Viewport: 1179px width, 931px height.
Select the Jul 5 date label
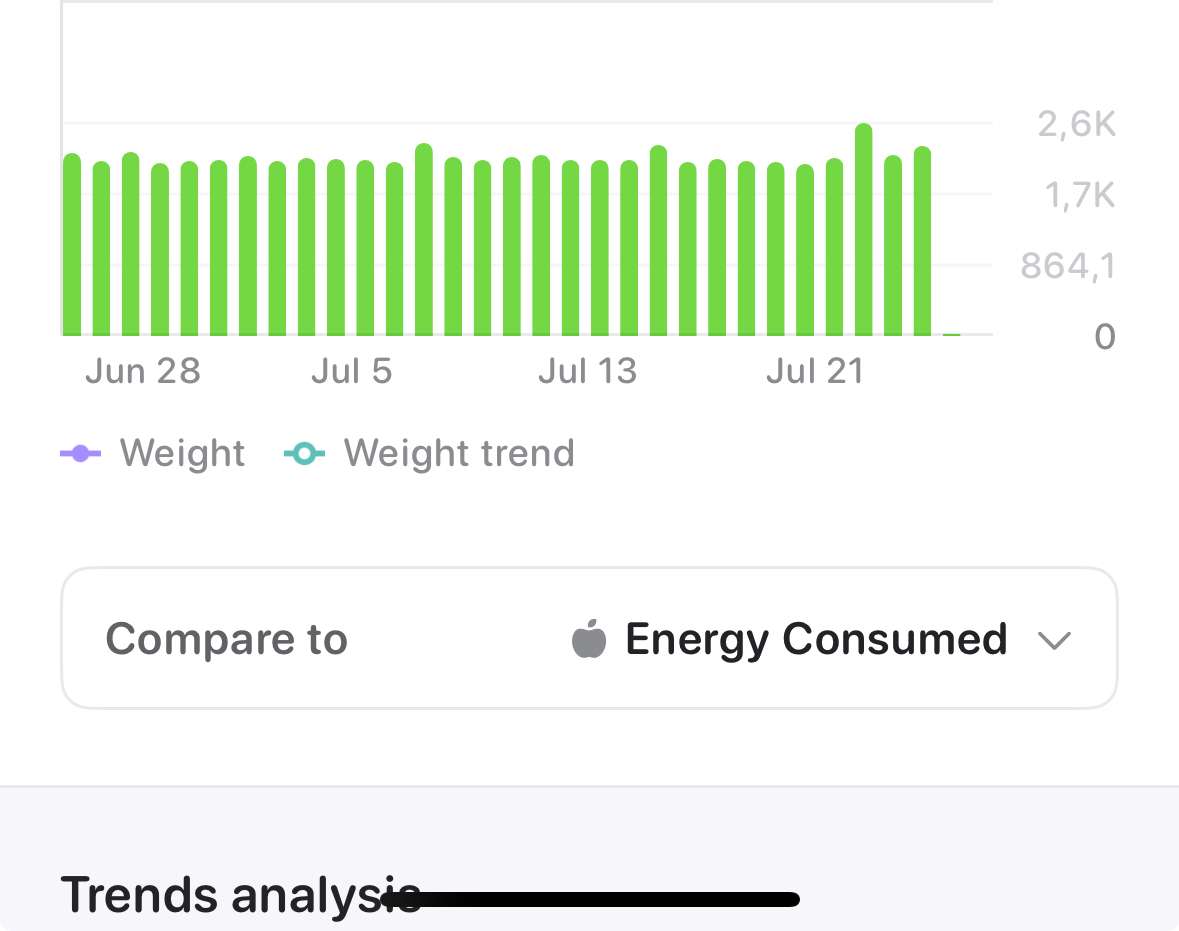(352, 371)
